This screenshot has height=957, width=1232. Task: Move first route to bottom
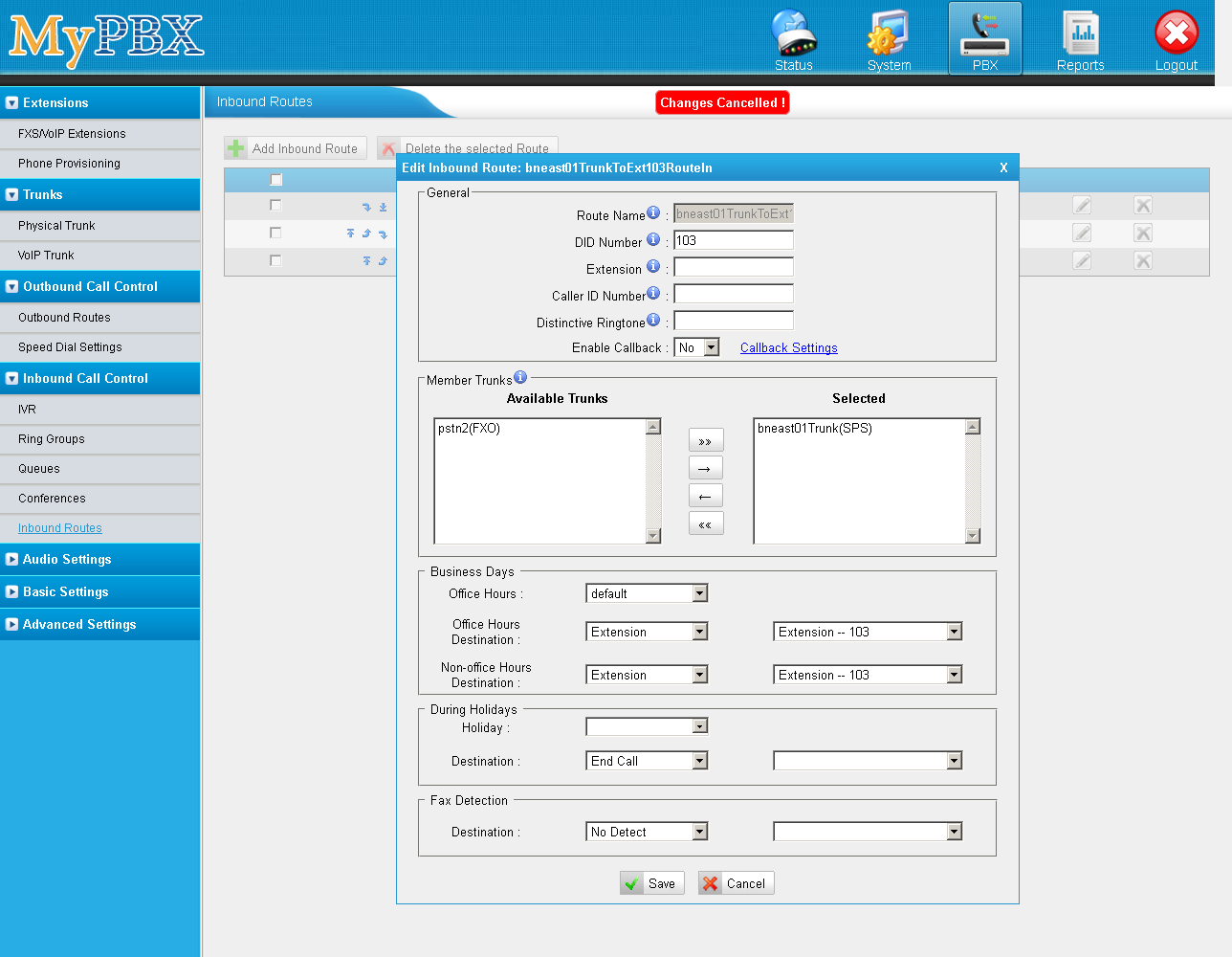tap(383, 207)
